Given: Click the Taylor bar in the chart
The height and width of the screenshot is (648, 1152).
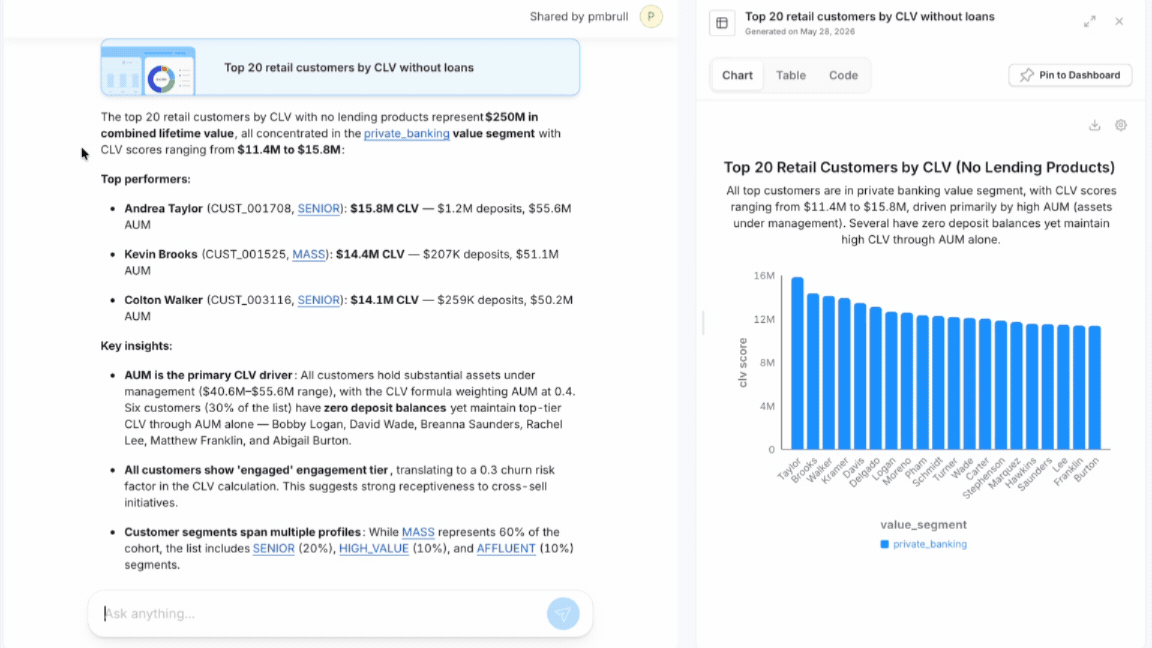Looking at the screenshot, I should coord(797,364).
